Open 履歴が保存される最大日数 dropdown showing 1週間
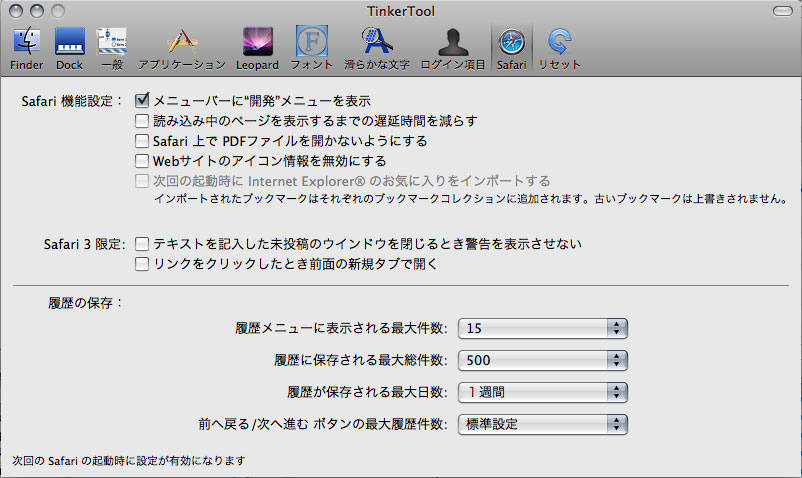This screenshot has width=802, height=478. pyautogui.click(x=543, y=392)
